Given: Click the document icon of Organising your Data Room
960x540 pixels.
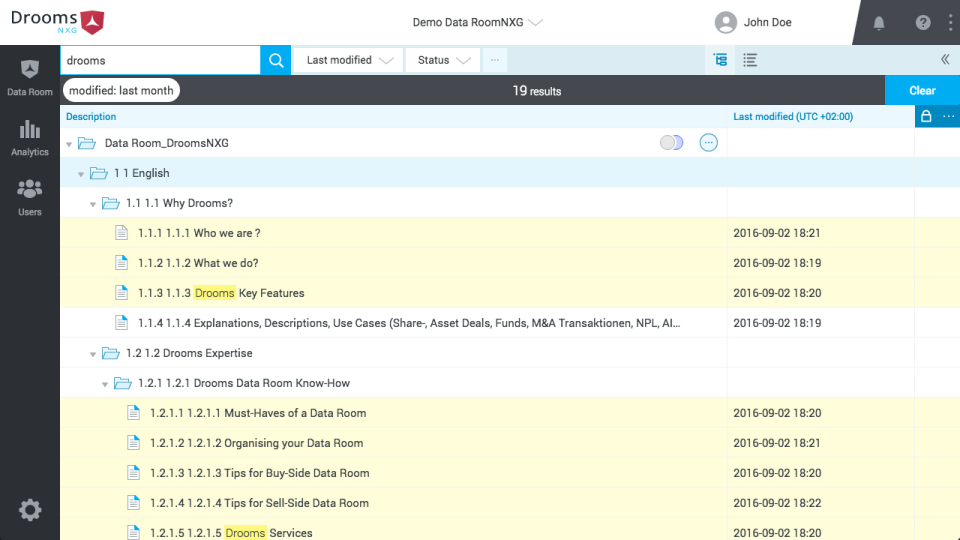Looking at the screenshot, I should point(133,443).
